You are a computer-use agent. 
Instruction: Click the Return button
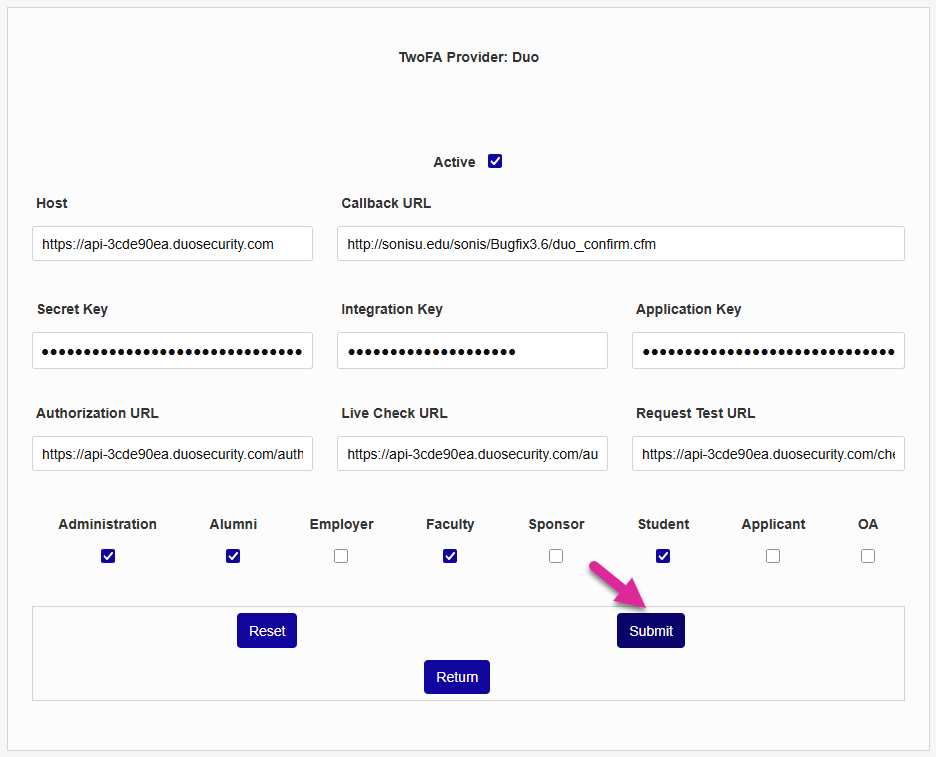click(x=457, y=677)
